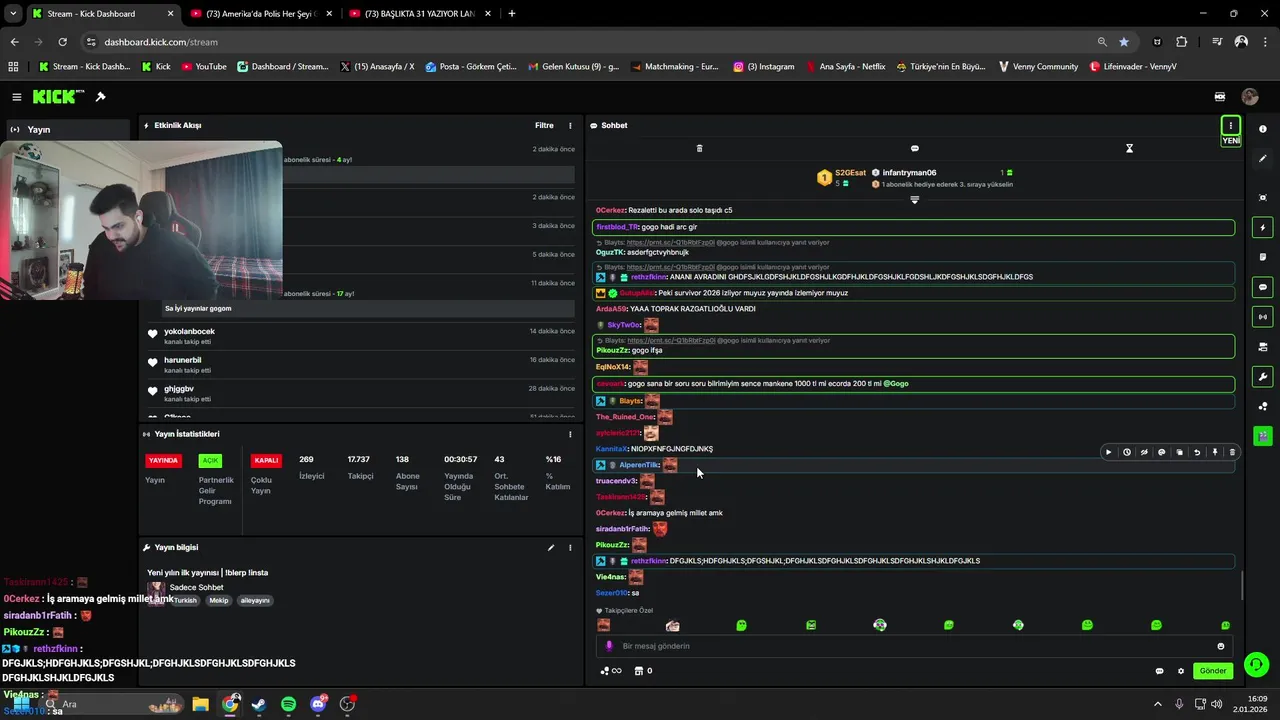
Task: Open the green support headset button
Action: tap(1257, 664)
